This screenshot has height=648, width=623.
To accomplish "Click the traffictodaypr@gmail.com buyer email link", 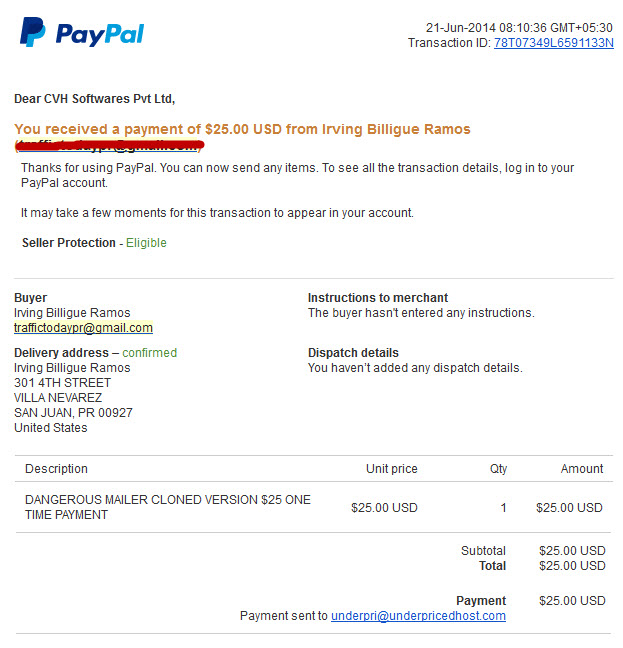I will point(83,328).
